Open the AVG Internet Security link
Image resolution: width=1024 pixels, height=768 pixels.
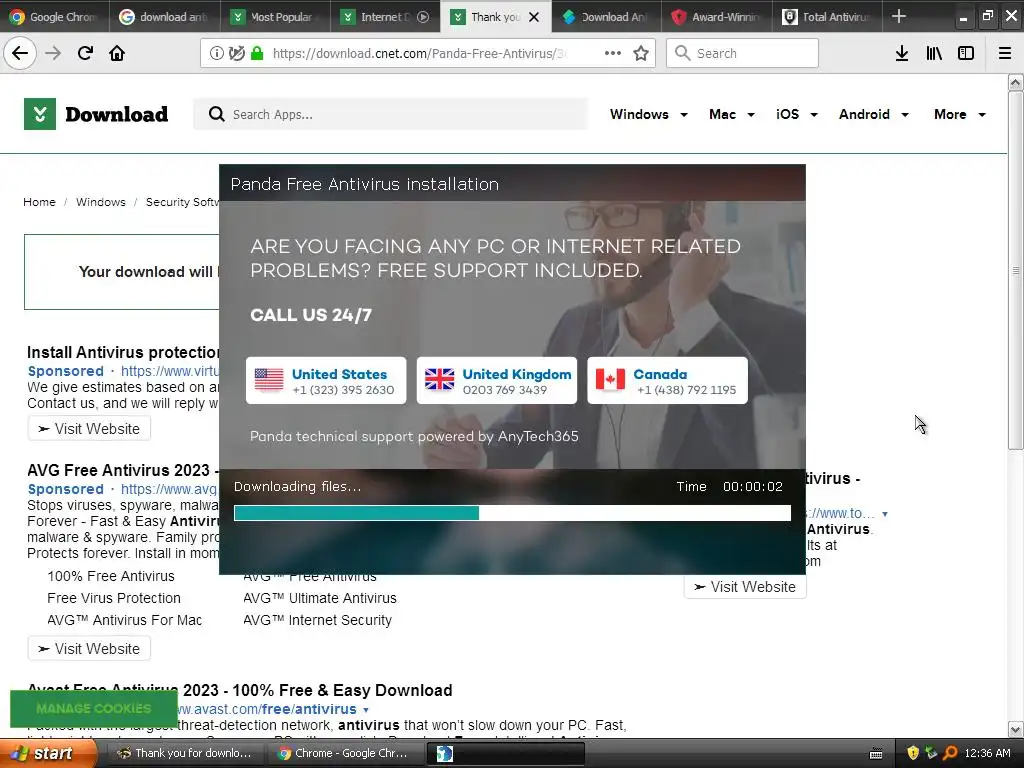click(x=317, y=620)
